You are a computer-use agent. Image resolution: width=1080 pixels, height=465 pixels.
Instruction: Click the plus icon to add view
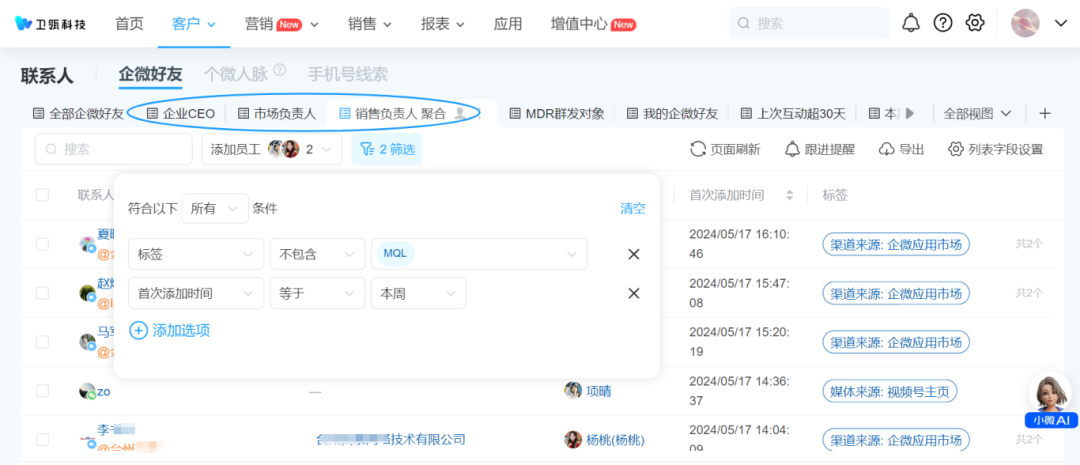1045,113
